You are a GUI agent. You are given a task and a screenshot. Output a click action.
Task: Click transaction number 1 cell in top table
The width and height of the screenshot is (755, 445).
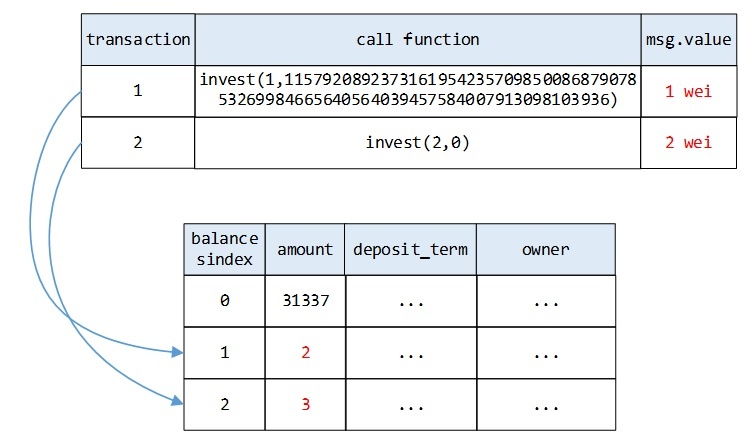[138, 91]
